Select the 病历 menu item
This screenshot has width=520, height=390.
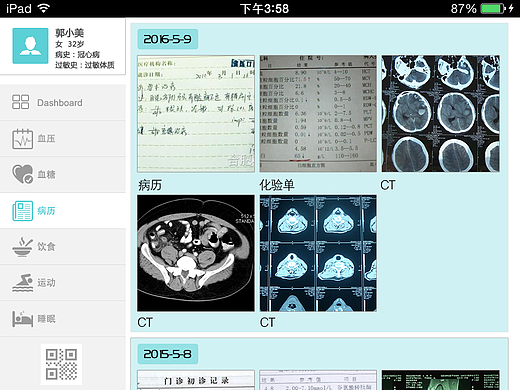pyautogui.click(x=63, y=211)
